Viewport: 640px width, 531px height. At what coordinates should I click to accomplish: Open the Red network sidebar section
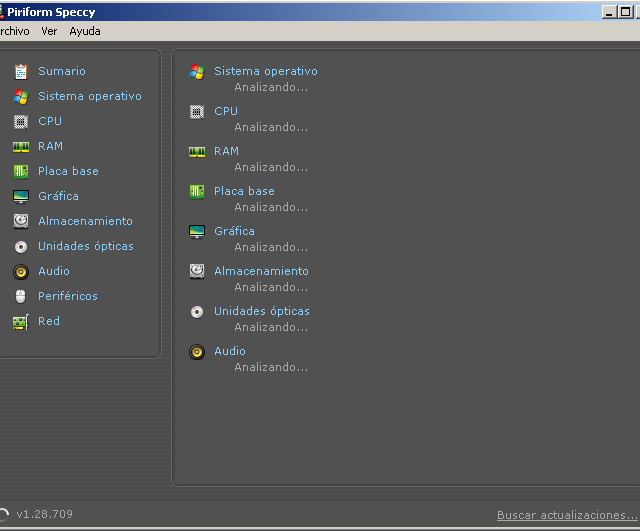(49, 321)
